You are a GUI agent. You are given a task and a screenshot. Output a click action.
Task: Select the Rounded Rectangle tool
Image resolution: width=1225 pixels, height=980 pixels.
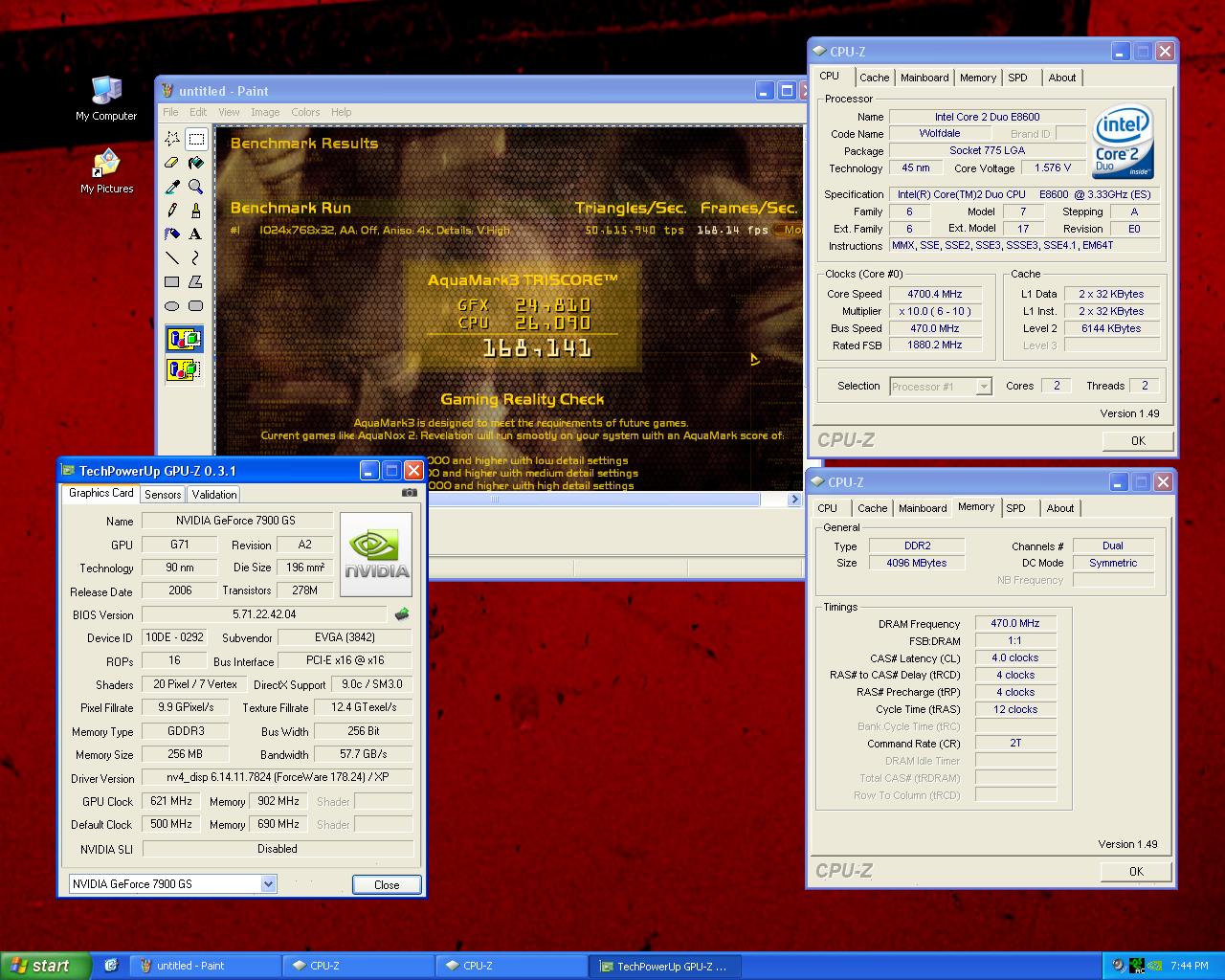pos(196,306)
